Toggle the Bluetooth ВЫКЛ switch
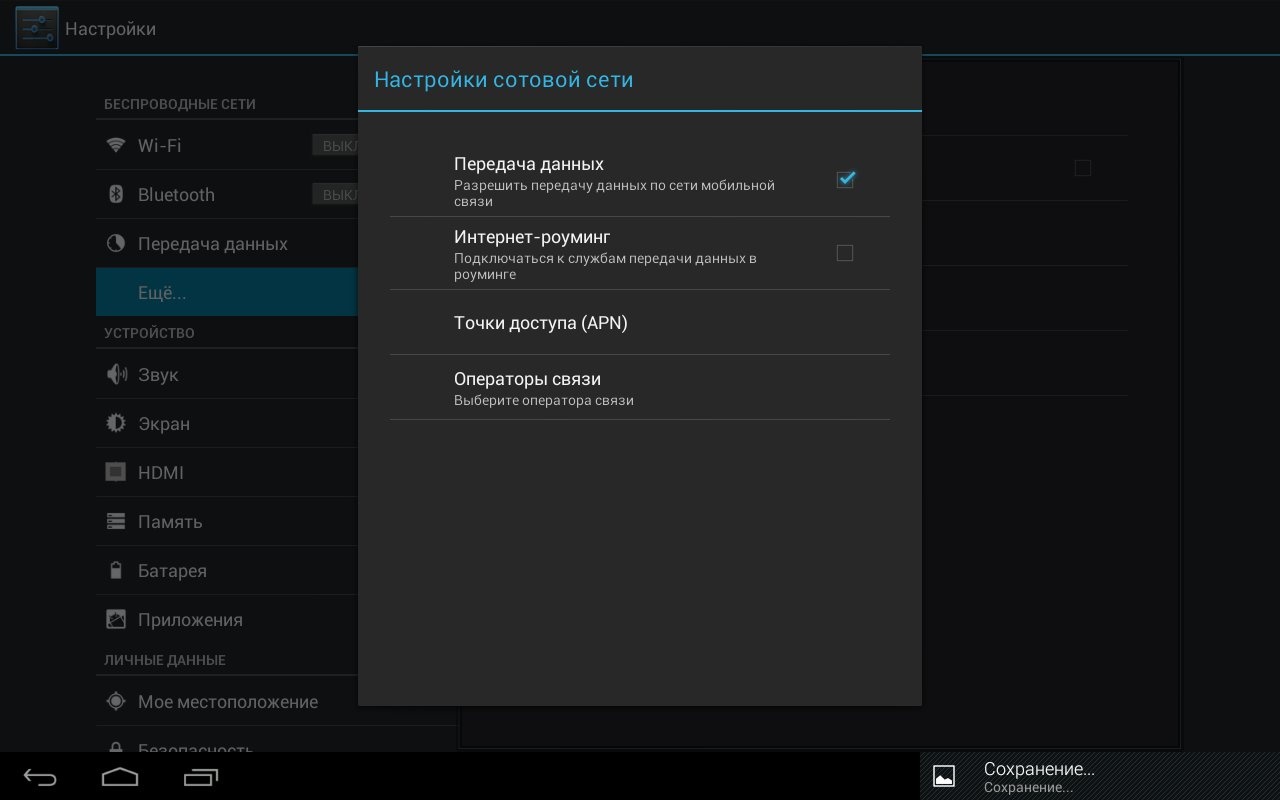Screen dimensions: 1280x800 coord(335,195)
